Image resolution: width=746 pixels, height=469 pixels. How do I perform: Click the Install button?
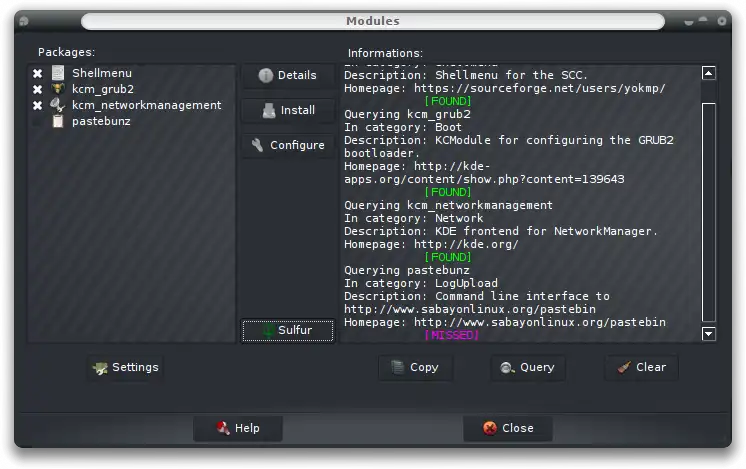[x=288, y=110]
